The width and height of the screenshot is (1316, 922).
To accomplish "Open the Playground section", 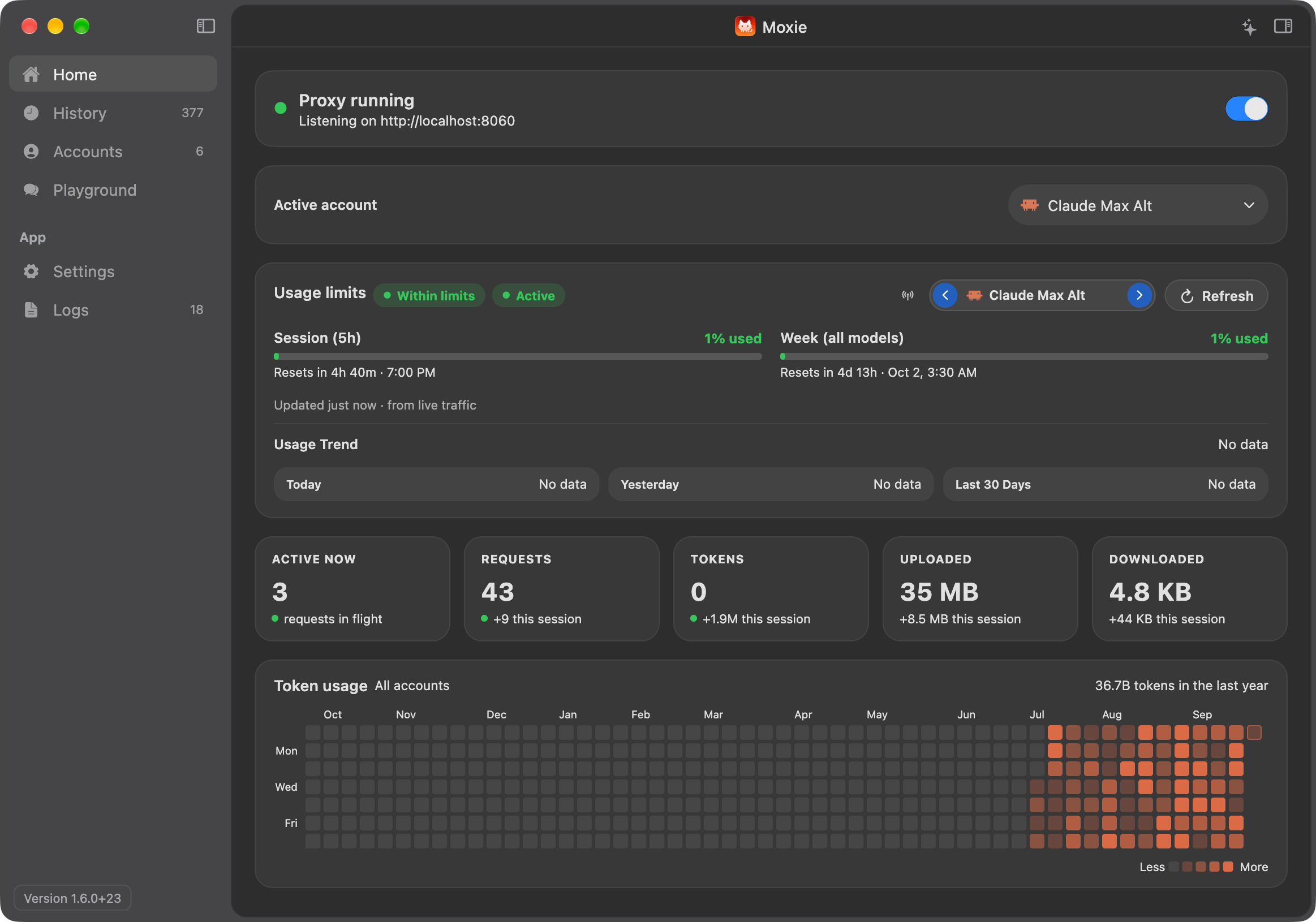I will tap(113, 189).
